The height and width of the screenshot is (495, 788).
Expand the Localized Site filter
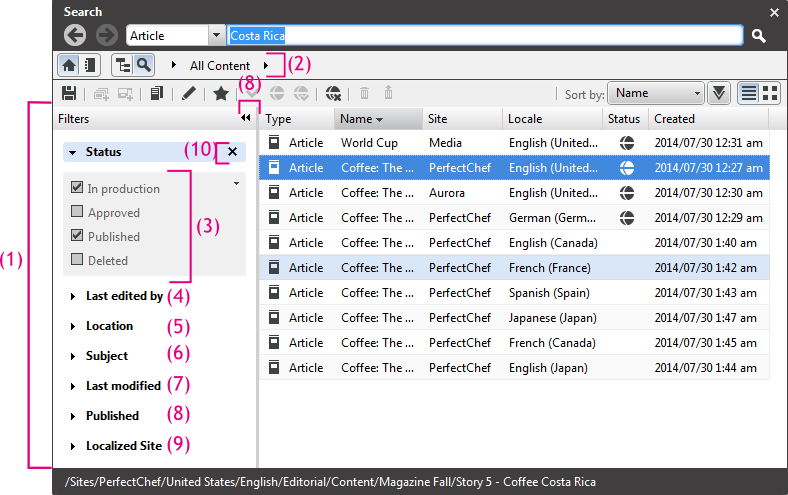(124, 446)
